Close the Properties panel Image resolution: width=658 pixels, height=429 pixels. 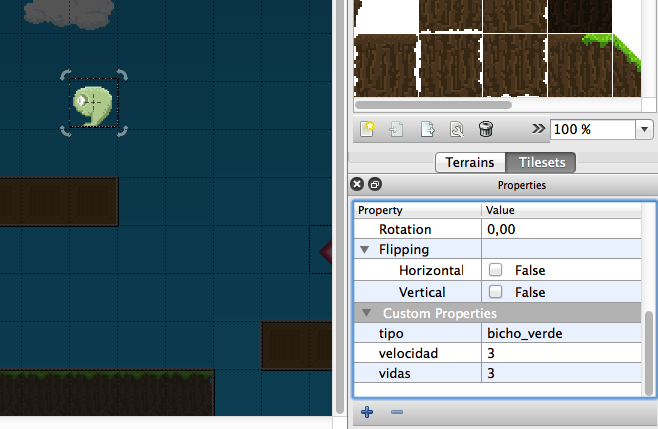click(357, 184)
